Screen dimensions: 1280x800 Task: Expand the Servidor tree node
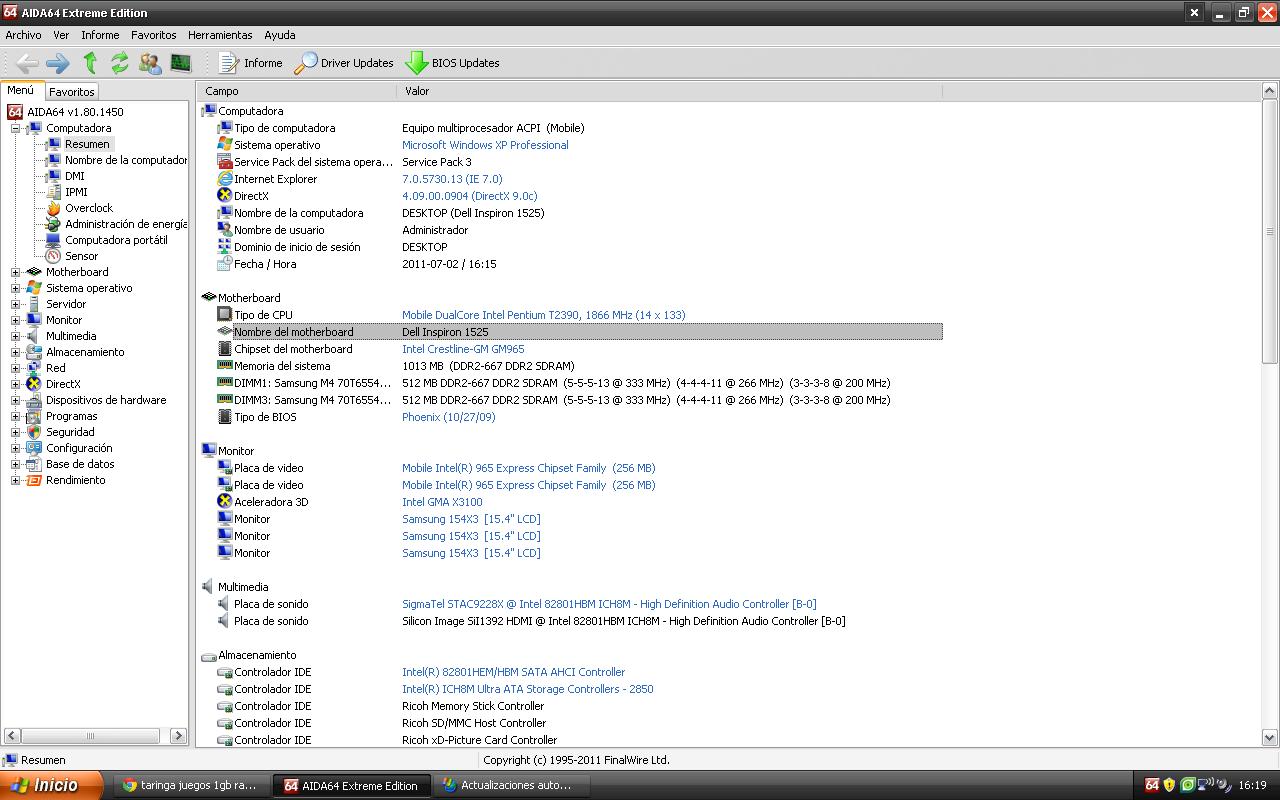click(x=15, y=304)
